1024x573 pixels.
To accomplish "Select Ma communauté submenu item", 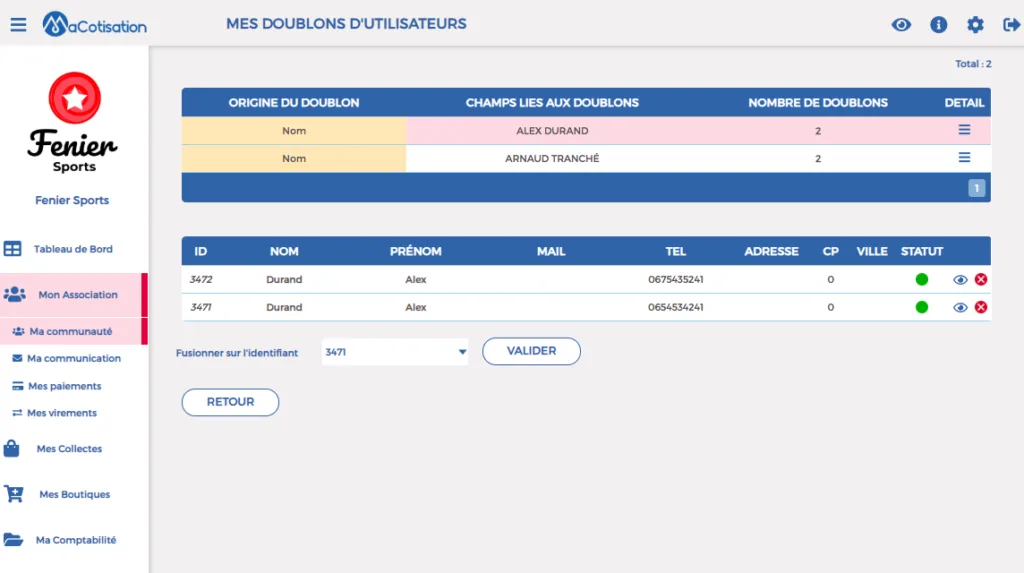I will (71, 331).
